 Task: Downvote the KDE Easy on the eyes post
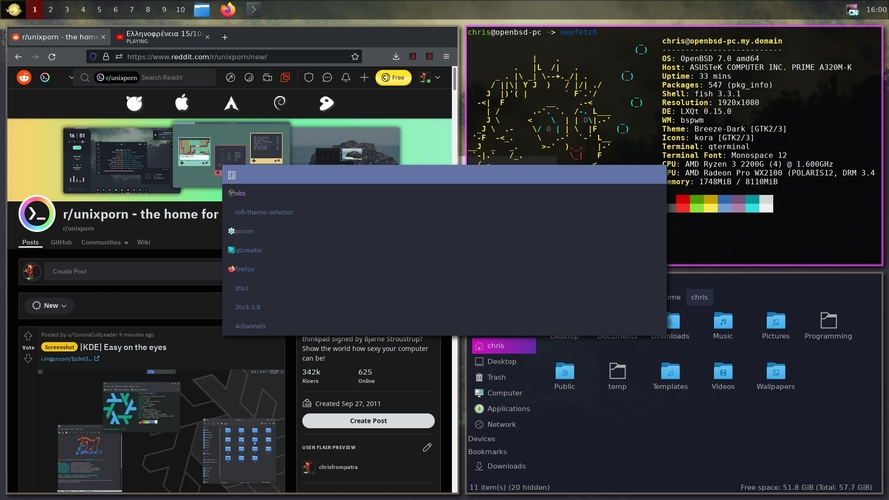(28, 358)
